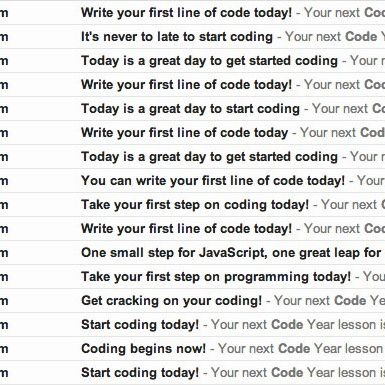Open the topmost 'Write your first line of code today!' email

pyautogui.click(x=186, y=13)
